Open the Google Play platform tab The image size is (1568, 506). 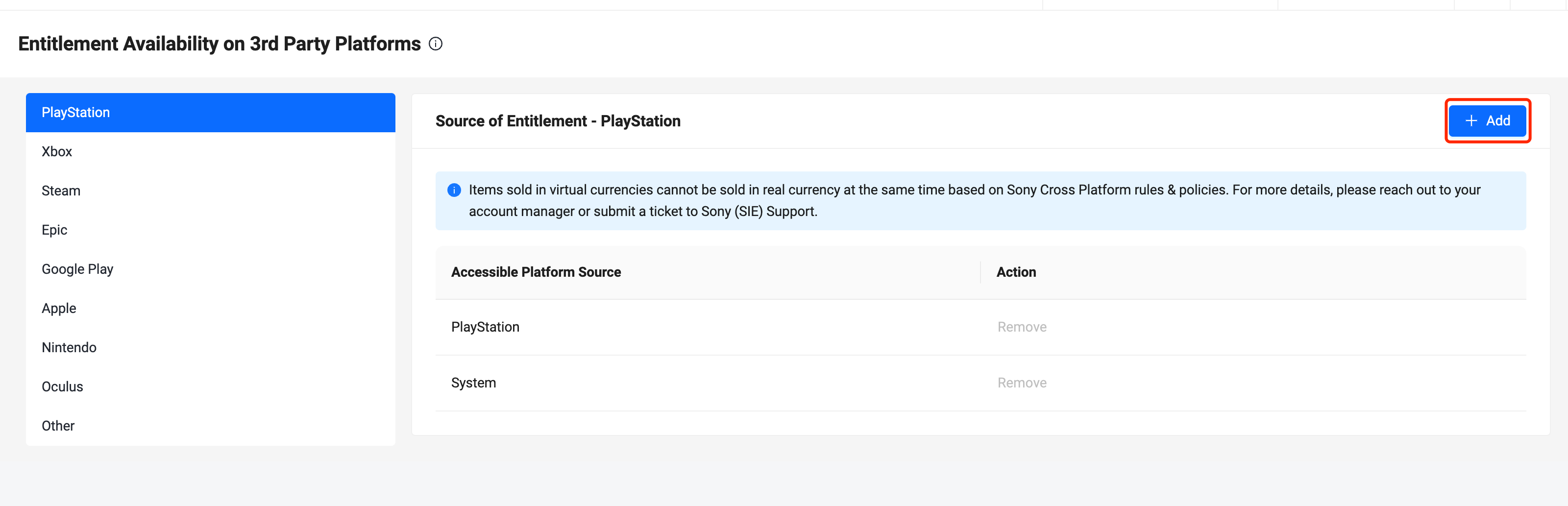[x=211, y=269]
